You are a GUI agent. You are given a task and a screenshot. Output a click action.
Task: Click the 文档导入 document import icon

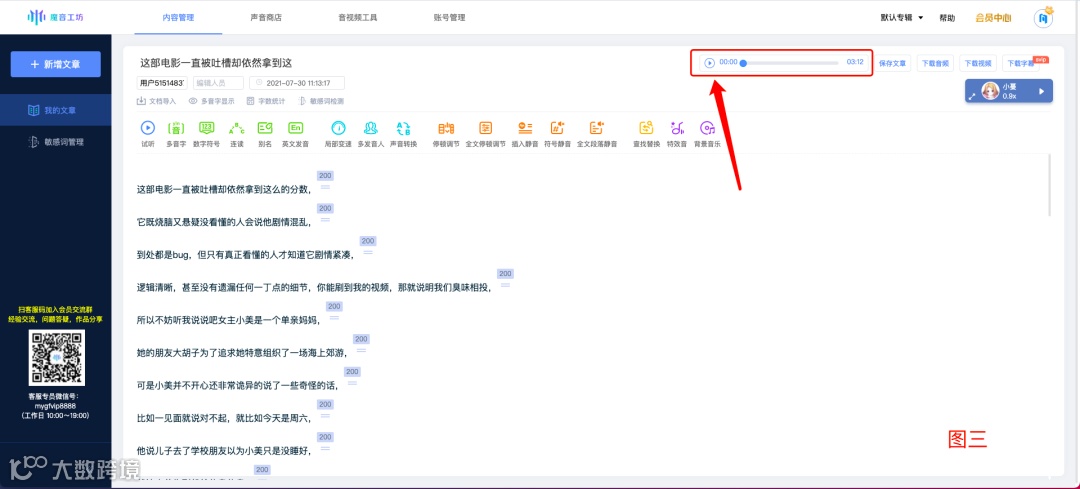(x=141, y=101)
